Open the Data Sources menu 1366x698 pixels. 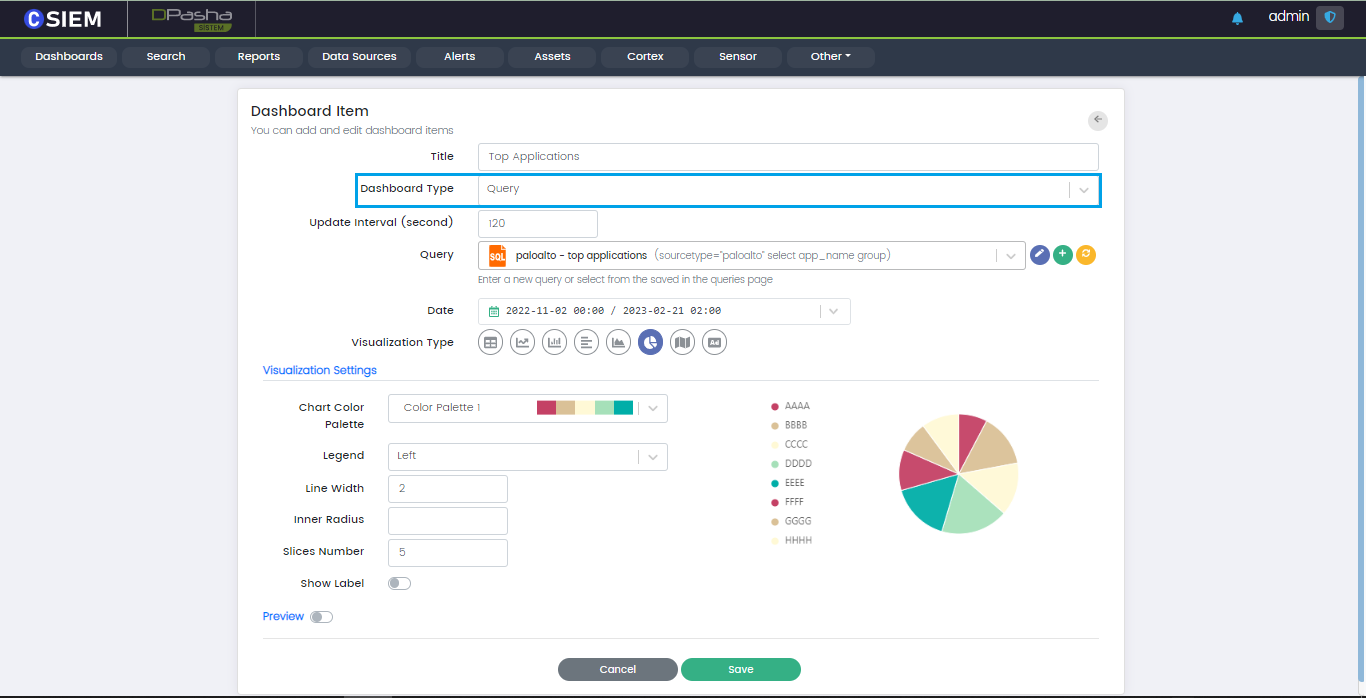point(359,57)
